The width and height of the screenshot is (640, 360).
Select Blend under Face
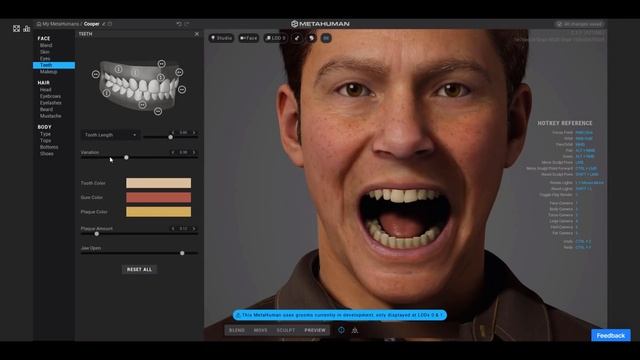(x=46, y=45)
